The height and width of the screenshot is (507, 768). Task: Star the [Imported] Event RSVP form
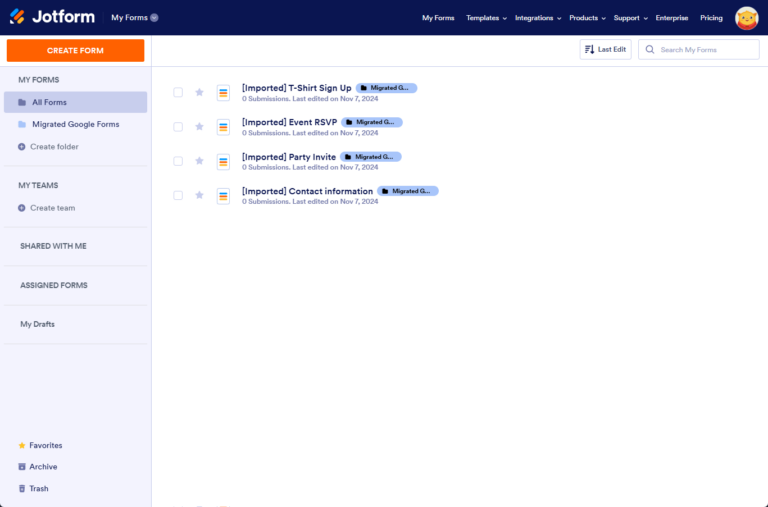pyautogui.click(x=199, y=126)
